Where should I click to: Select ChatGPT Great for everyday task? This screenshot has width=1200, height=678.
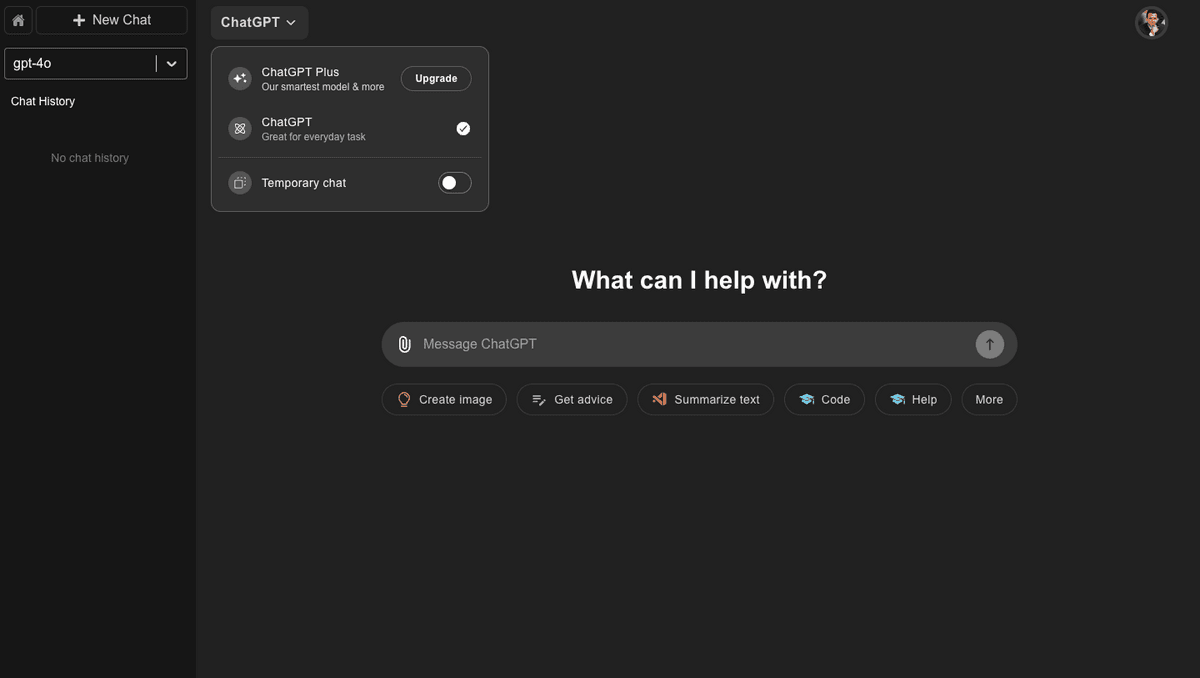313,129
